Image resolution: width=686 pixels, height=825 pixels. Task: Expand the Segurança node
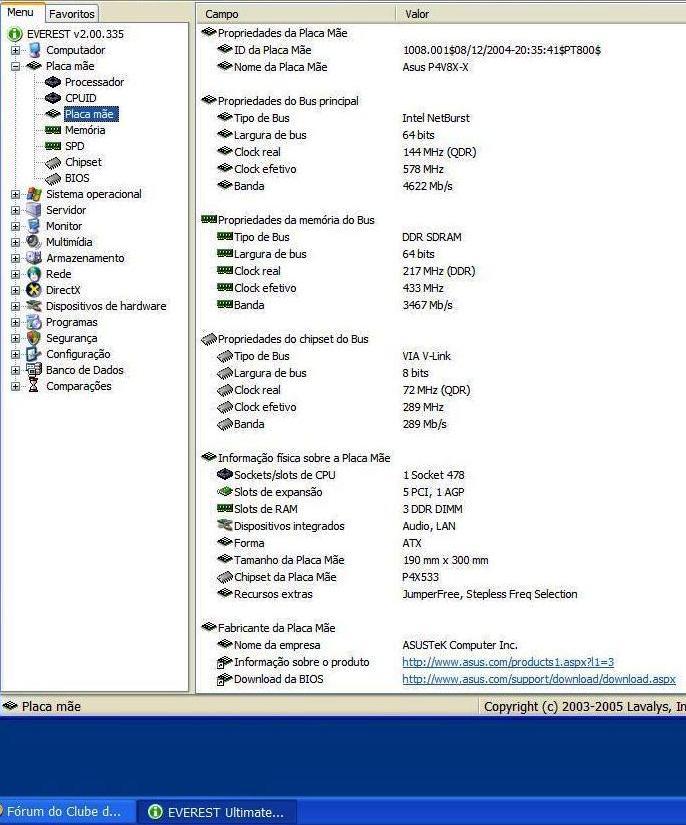(15, 338)
